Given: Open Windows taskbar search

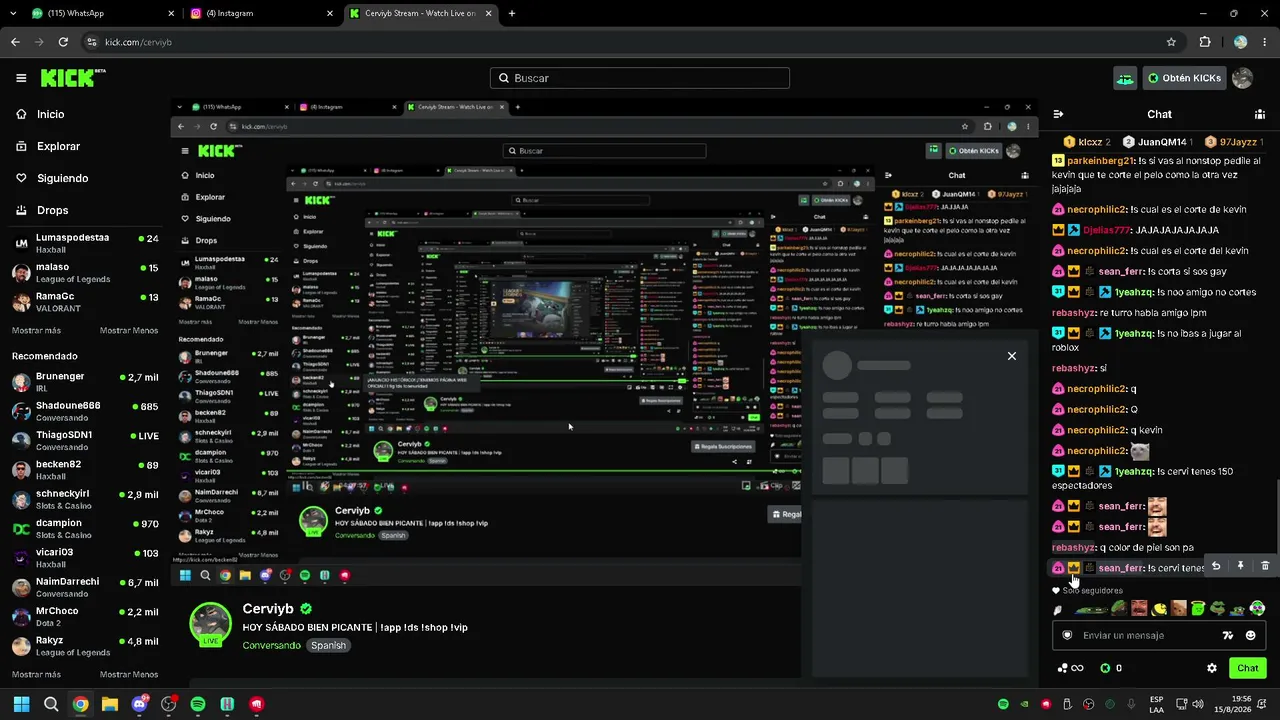Looking at the screenshot, I should 51,704.
